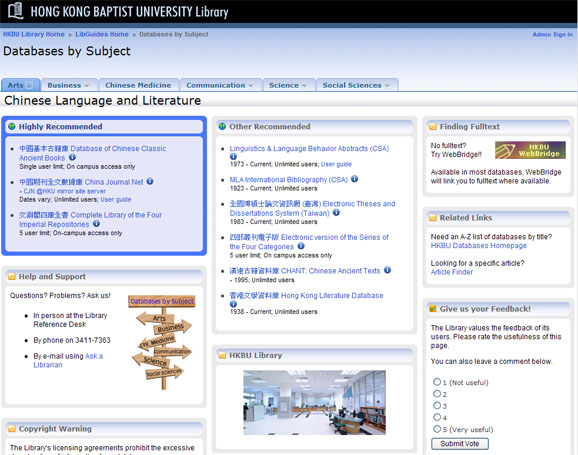Screen dimensions: 578x455
Task: Open Database of Chinese Classic Ancient Books link
Action: [93, 153]
